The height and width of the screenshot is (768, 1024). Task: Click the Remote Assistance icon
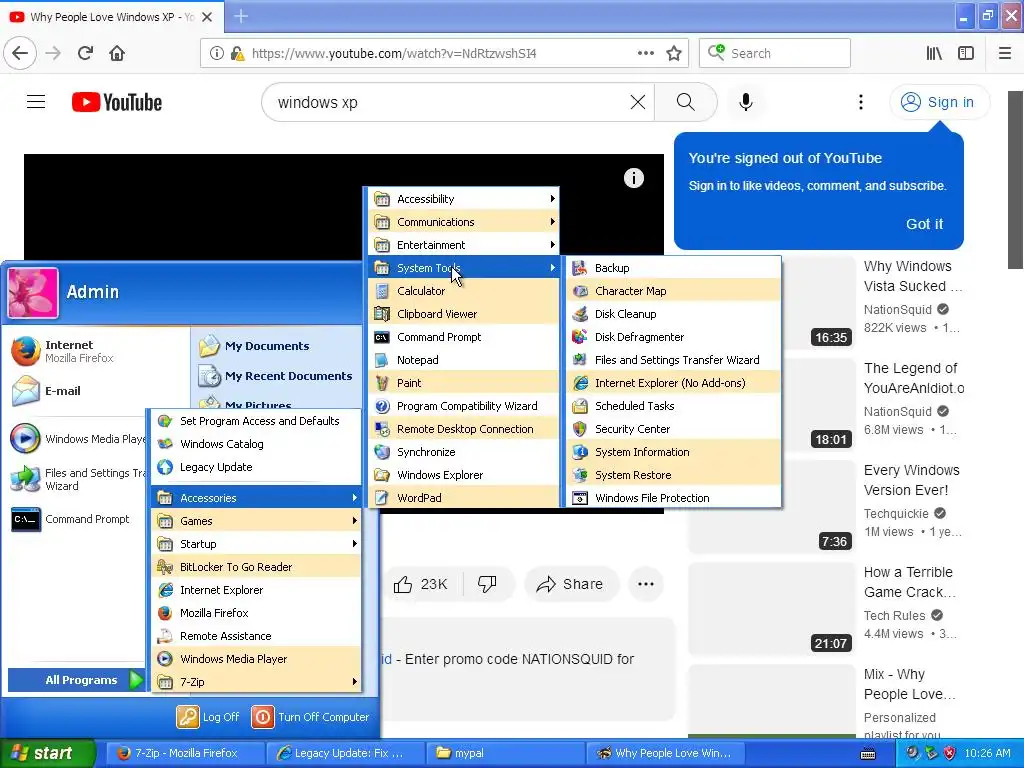[x=165, y=635]
